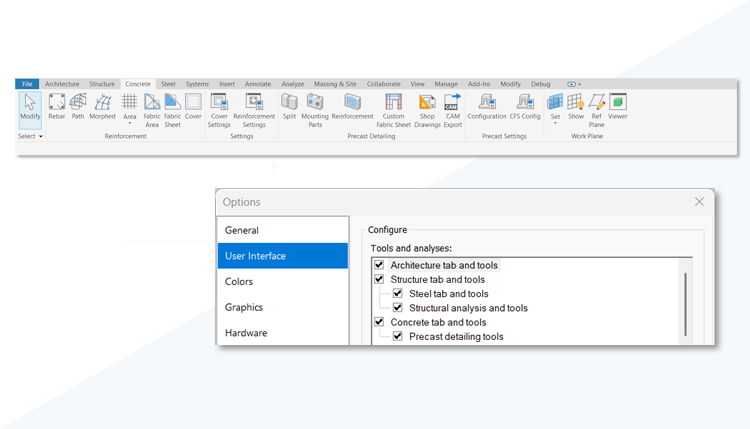
Task: Click the Precast Reinforcement tool
Action: 353,107
